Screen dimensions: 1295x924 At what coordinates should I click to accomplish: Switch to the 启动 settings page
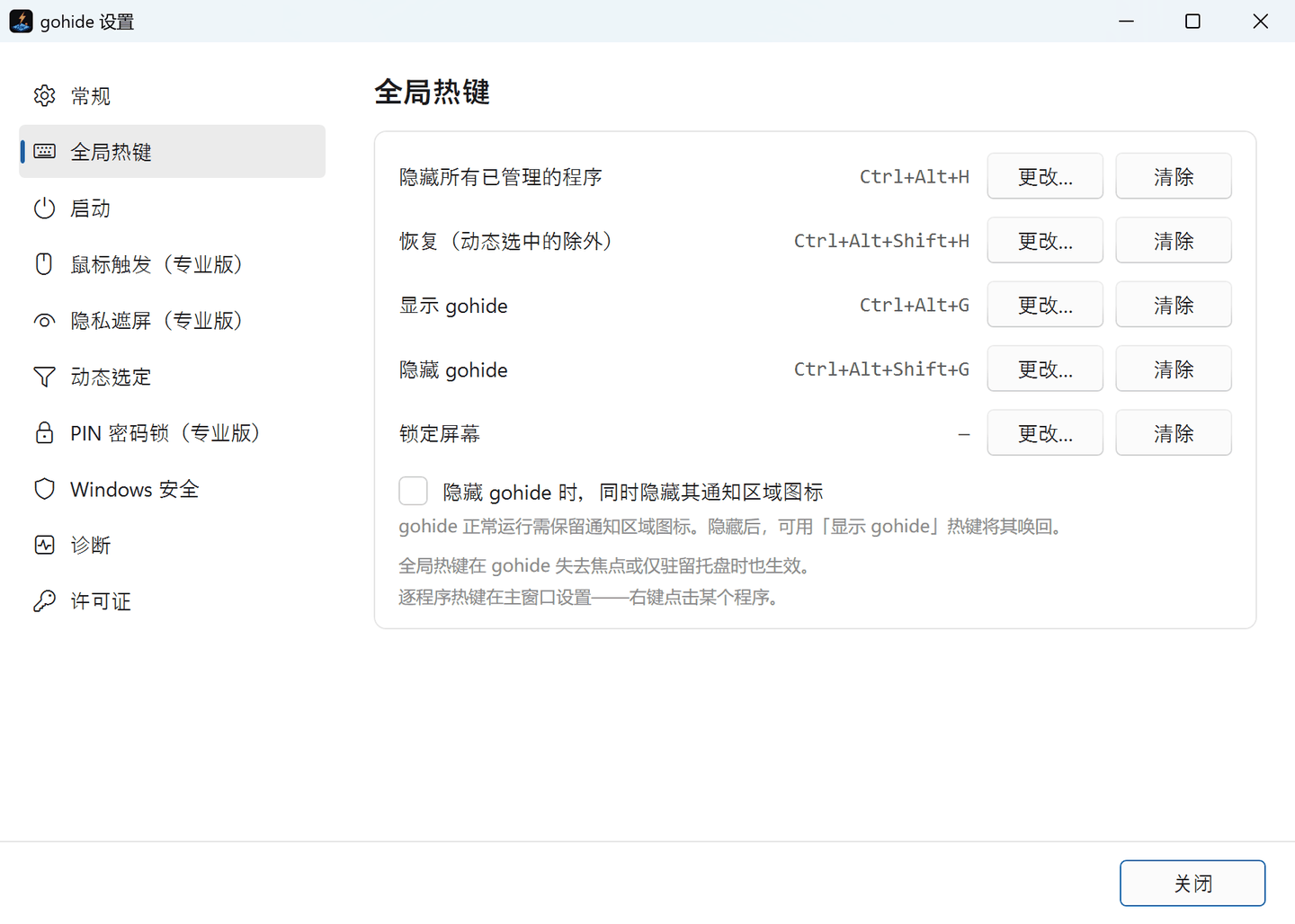coord(172,208)
